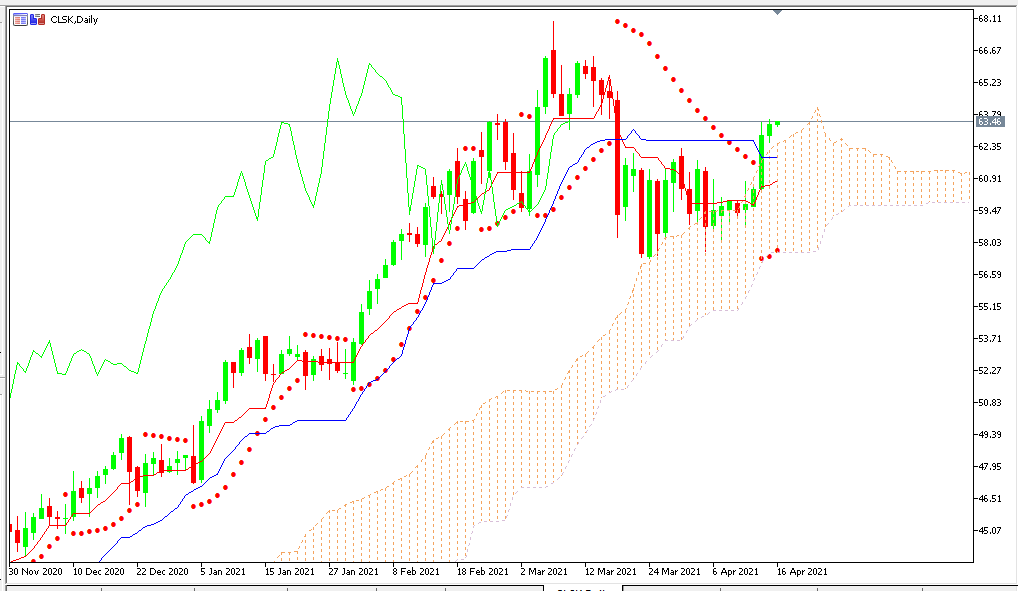Click the 30 Nov 2020 date label

click(36, 572)
